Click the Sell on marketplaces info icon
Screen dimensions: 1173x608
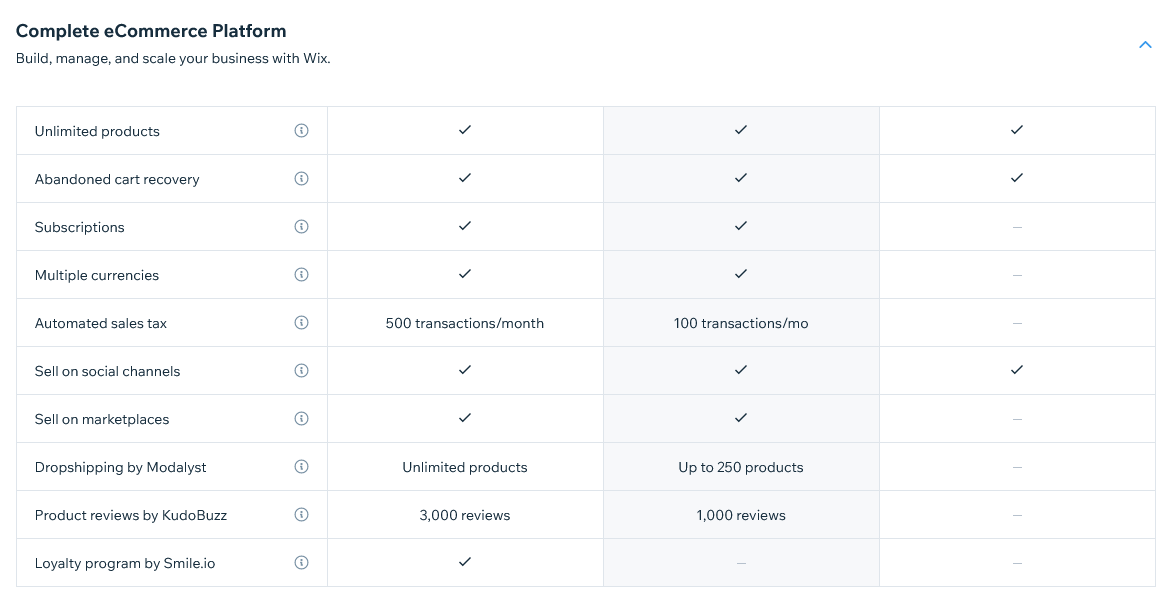click(301, 419)
